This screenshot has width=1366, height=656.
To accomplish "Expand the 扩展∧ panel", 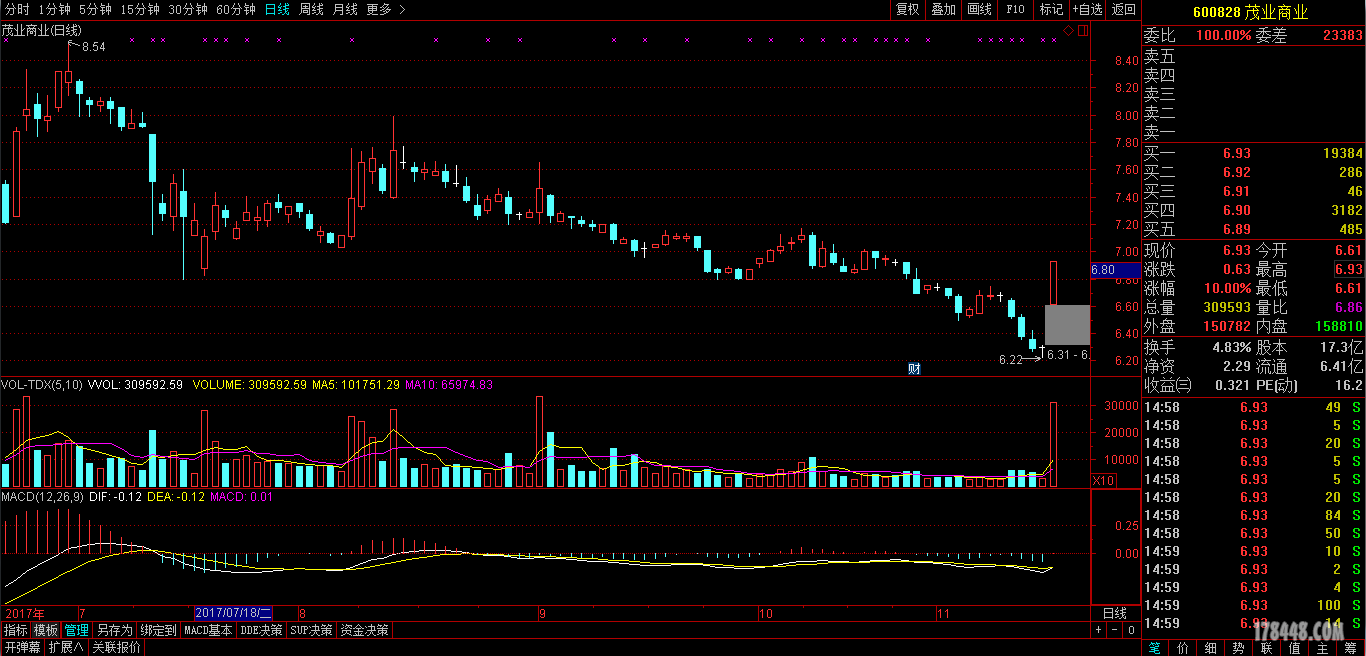I will (x=66, y=647).
